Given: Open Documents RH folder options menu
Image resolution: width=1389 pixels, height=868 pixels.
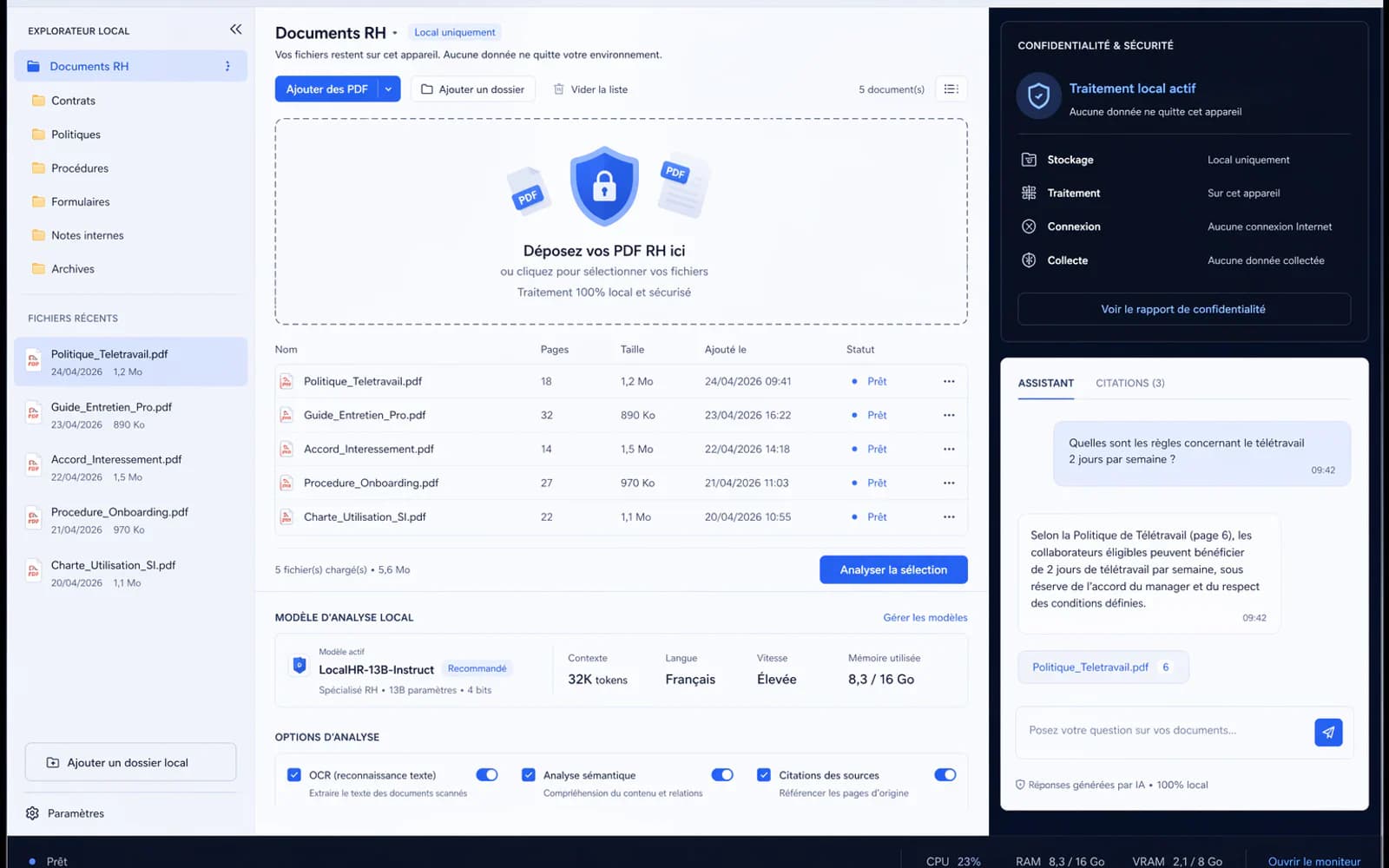Looking at the screenshot, I should 227,66.
